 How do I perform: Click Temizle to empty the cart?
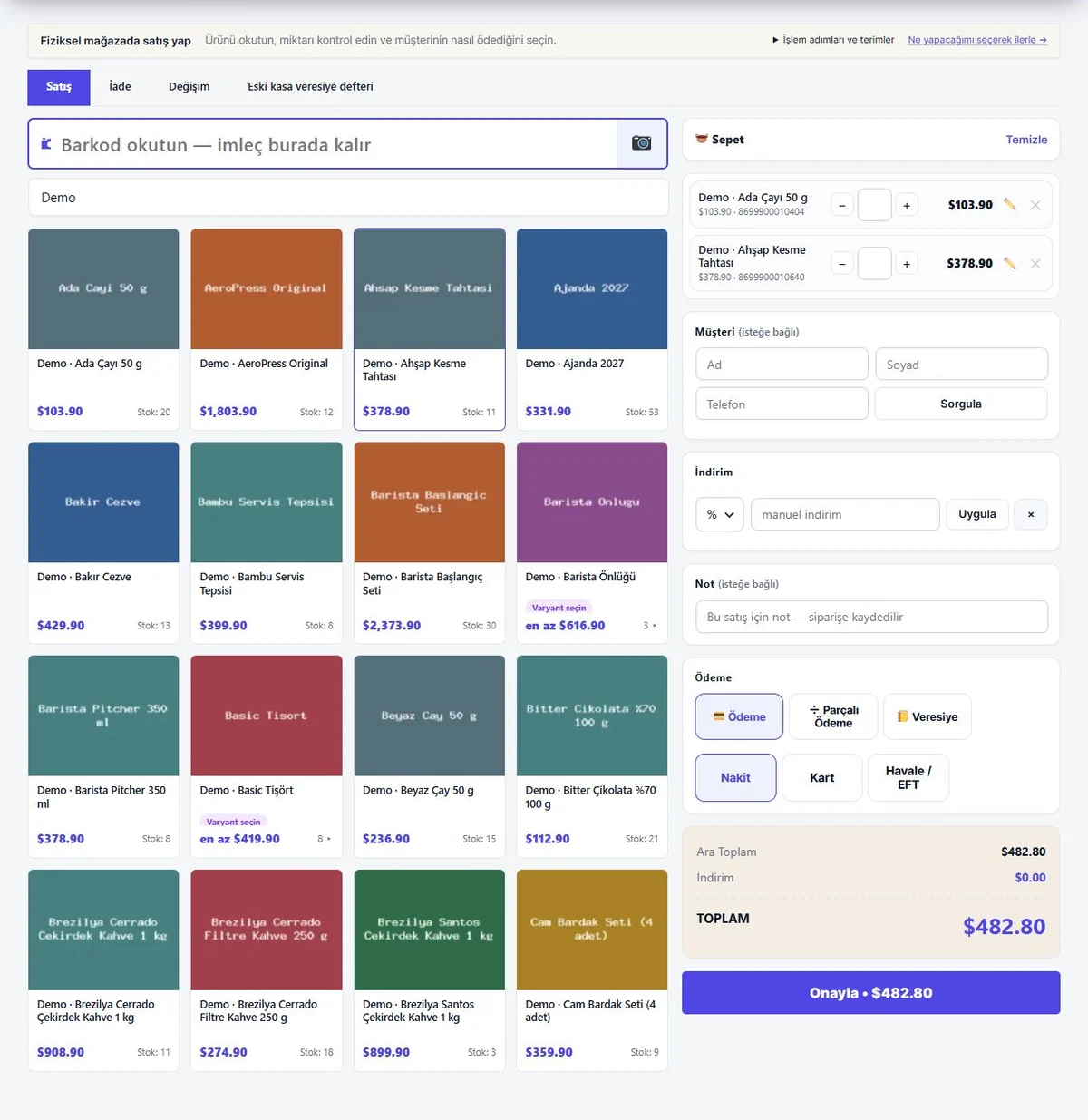tap(1026, 140)
